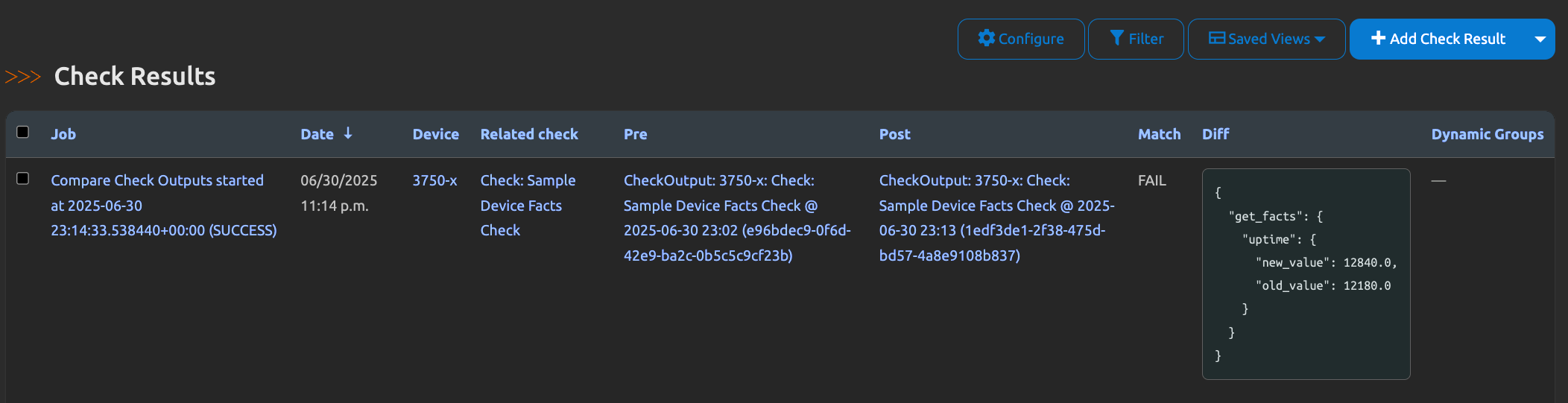
Task: Click the orange breadcrumb chevrons icon
Action: 22,77
